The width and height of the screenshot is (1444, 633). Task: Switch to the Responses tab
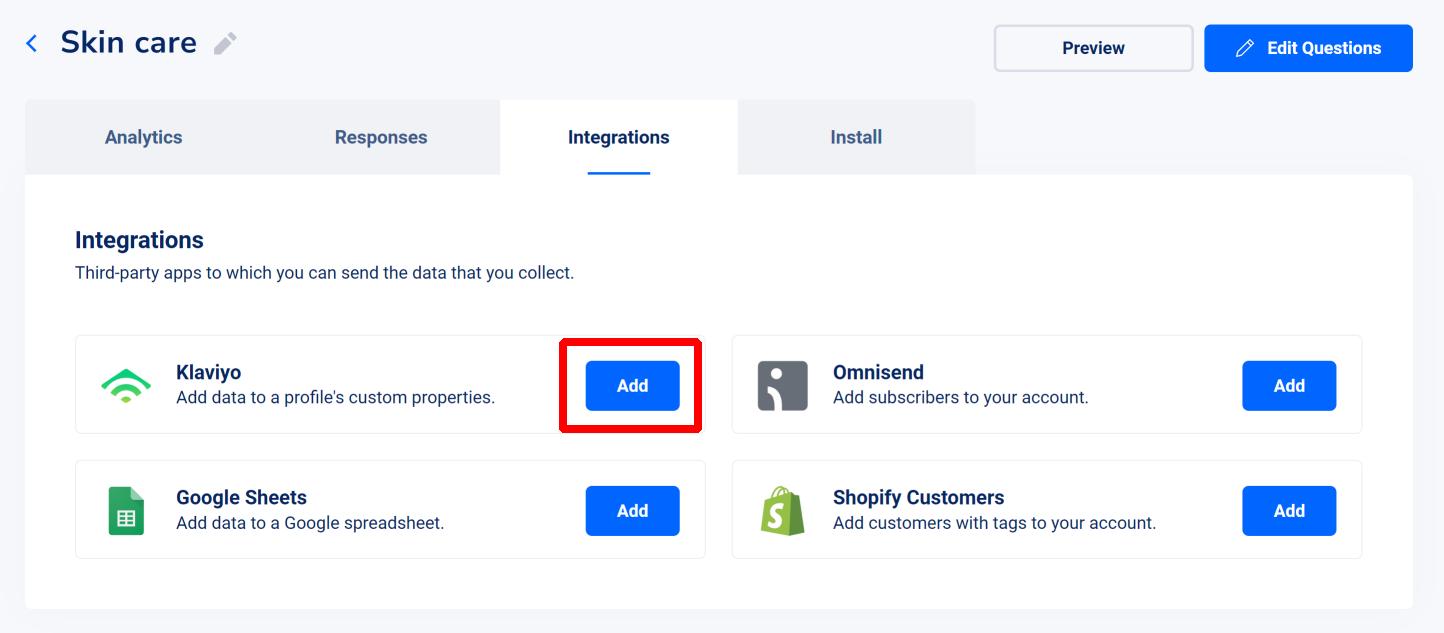coord(381,137)
